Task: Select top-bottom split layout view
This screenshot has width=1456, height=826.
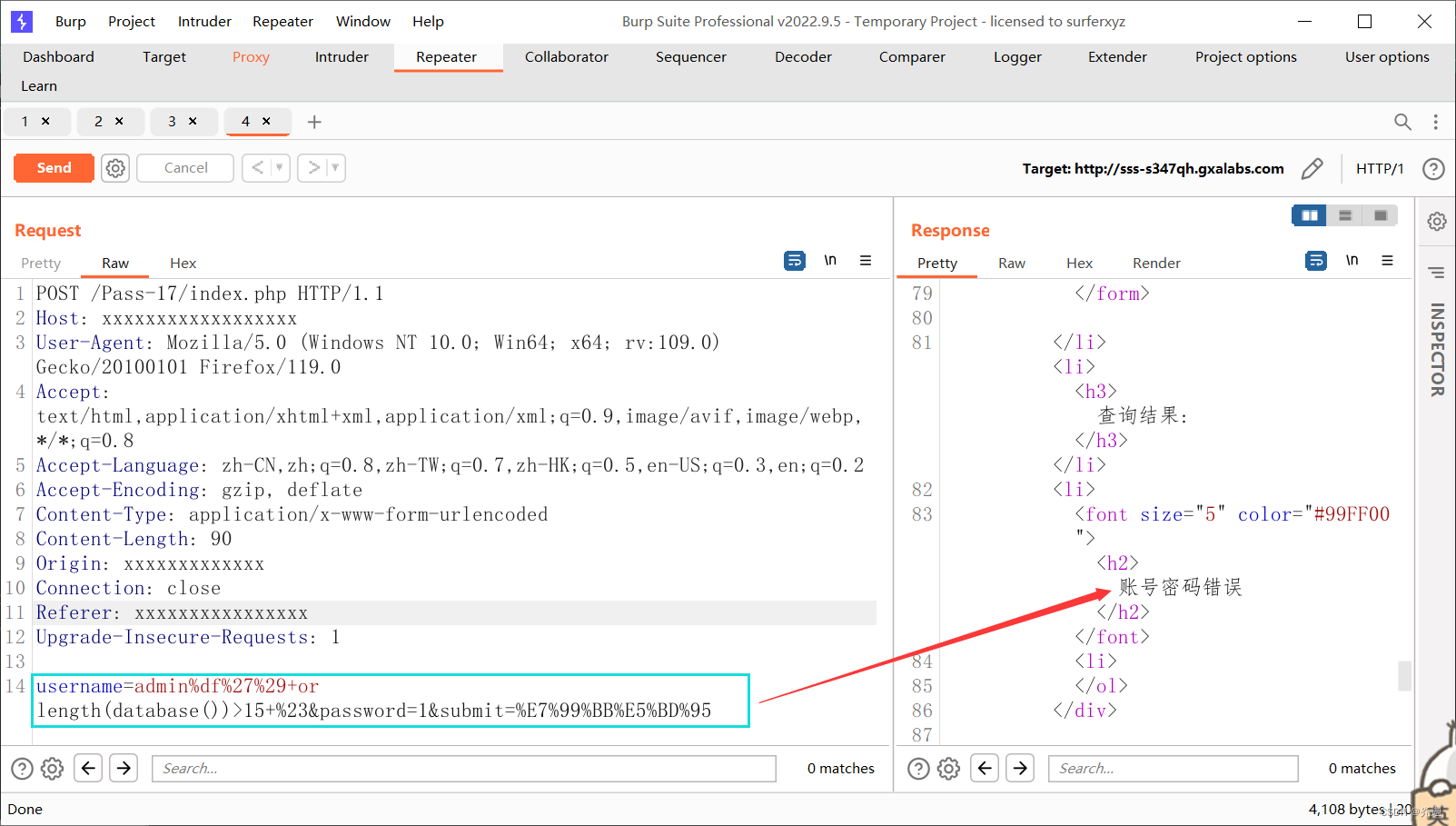Action: [x=1345, y=215]
